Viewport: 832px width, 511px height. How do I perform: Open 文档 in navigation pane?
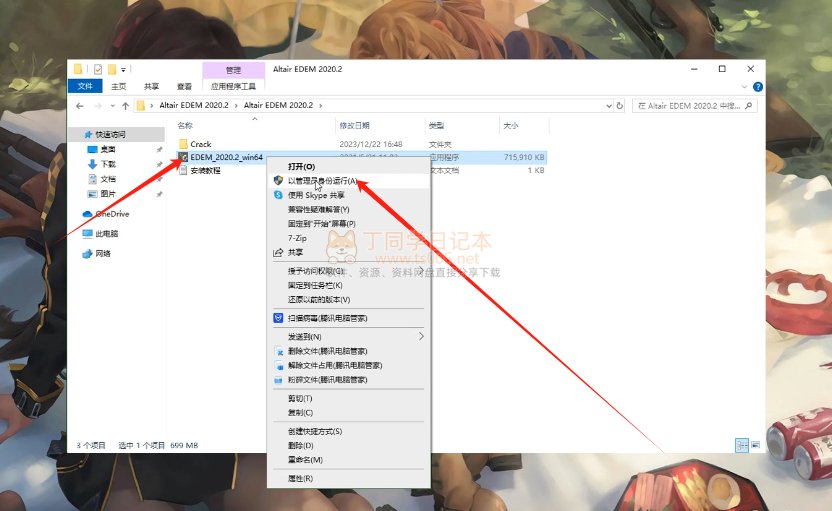pos(108,179)
